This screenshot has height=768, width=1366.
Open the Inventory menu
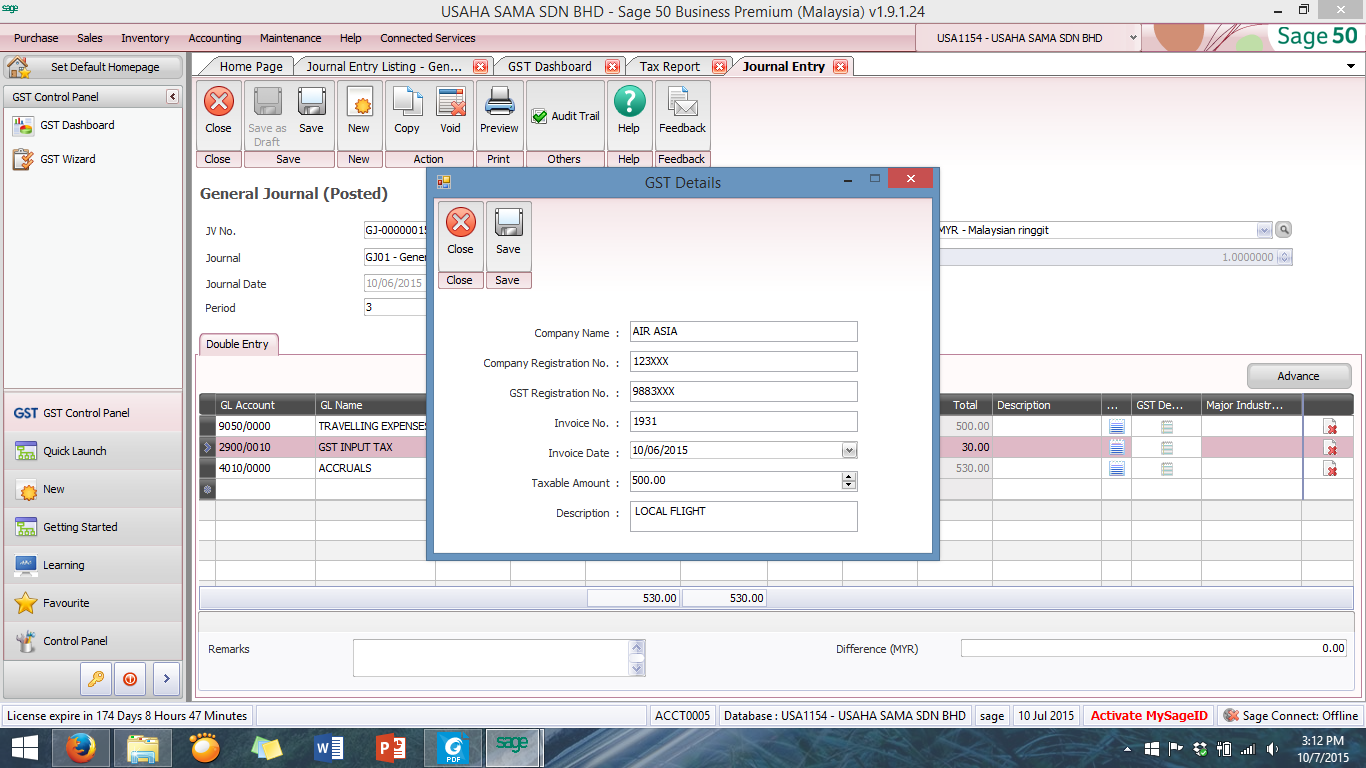click(x=145, y=38)
